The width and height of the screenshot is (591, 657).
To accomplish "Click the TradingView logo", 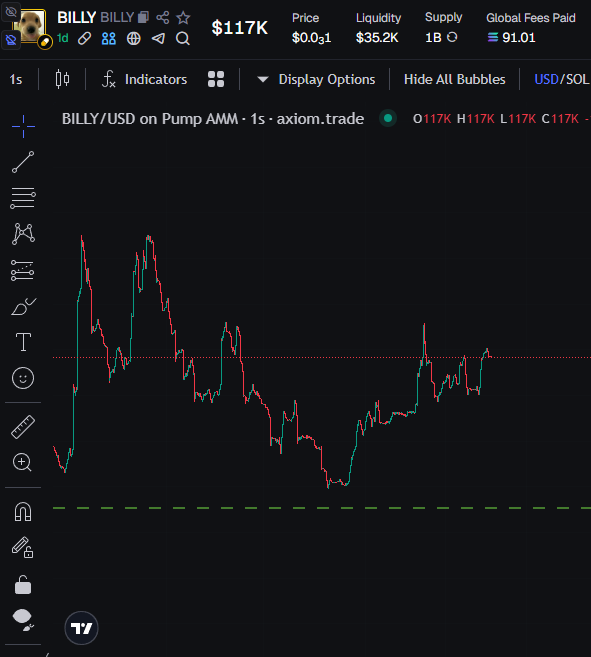I will click(x=81, y=628).
